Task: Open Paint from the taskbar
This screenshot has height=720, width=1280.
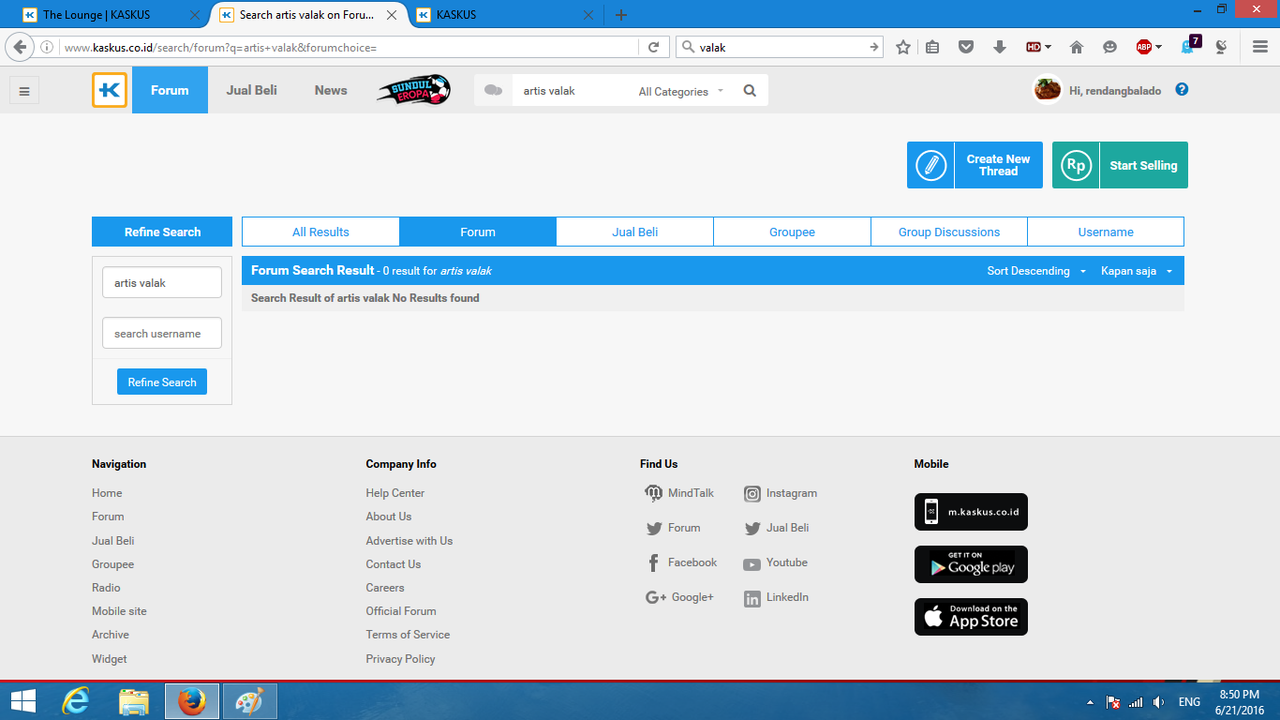Action: click(249, 701)
